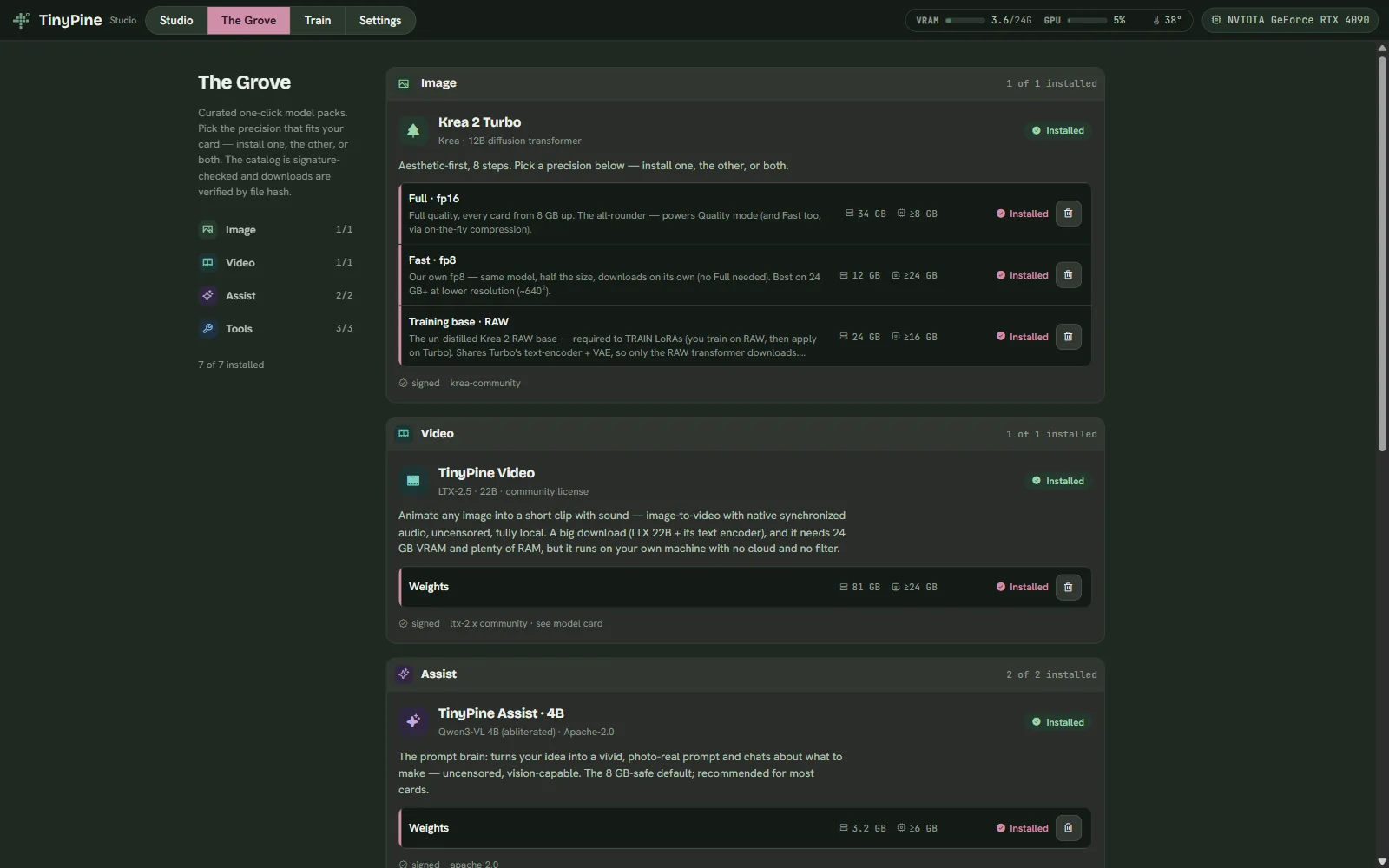Viewport: 1389px width, 868px height.
Task: Click the Krea 2 Turbo tree icon
Action: pyautogui.click(x=413, y=130)
